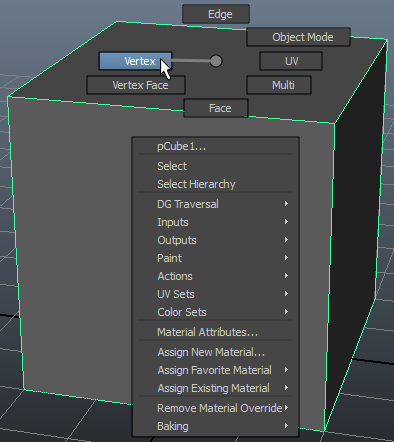Screen dimensions: 394x442
Task: Select Vertex component mode
Action: [135, 61]
